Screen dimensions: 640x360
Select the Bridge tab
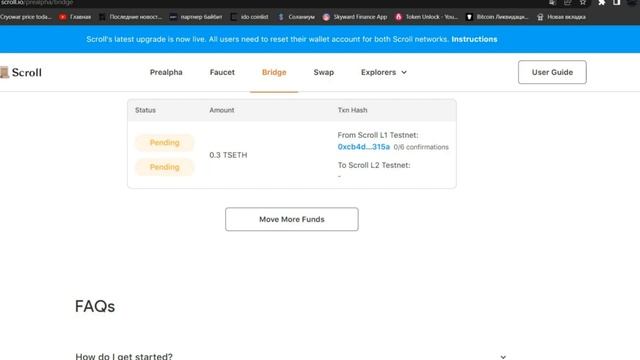(274, 72)
